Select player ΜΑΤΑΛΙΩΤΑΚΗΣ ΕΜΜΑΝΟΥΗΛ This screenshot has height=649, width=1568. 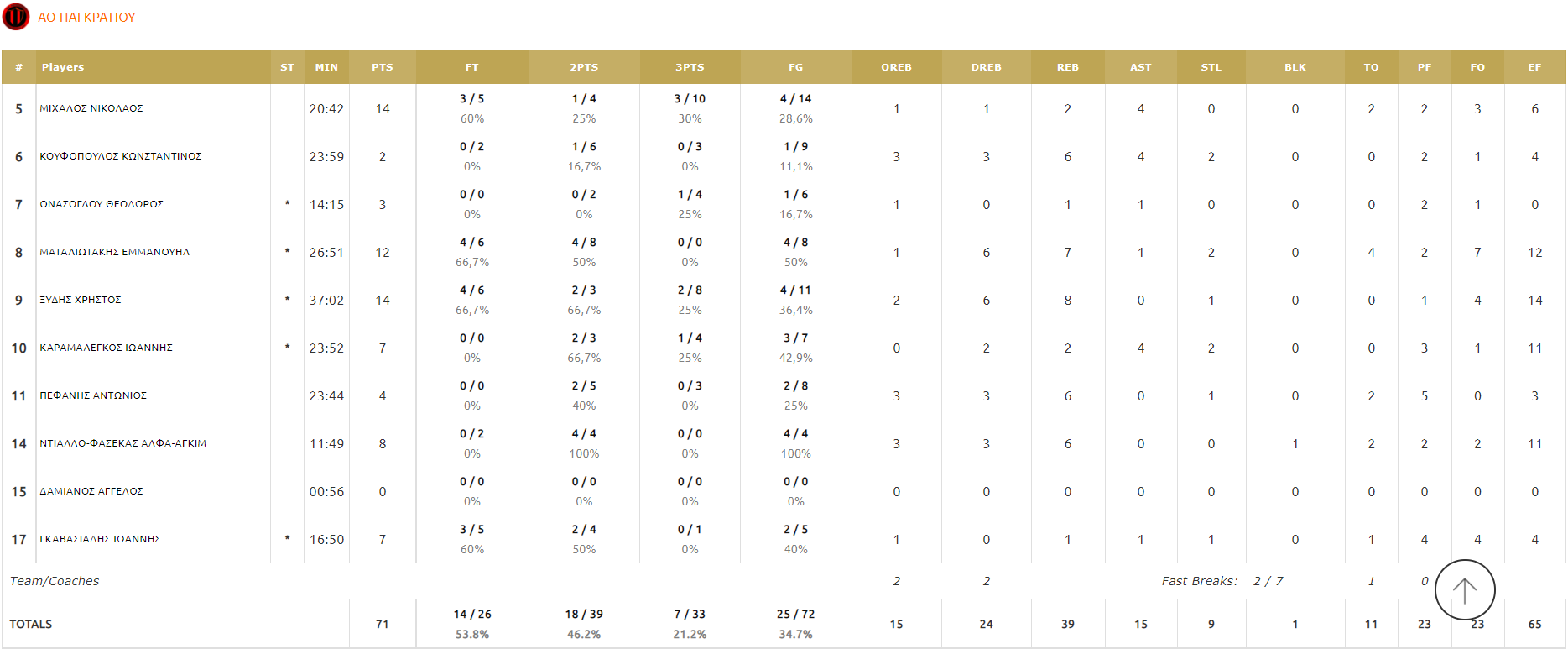click(x=115, y=252)
